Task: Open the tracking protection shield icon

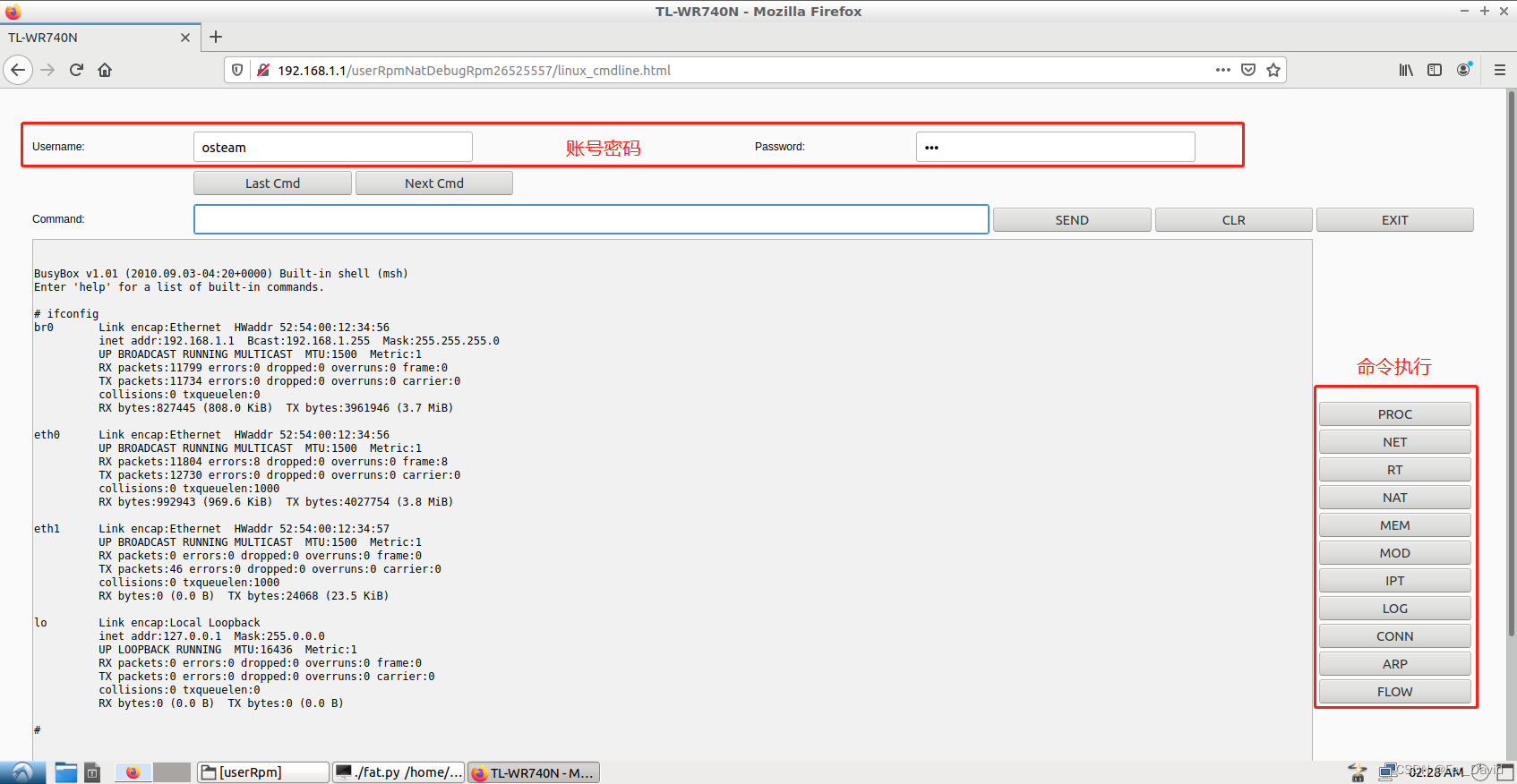Action: [237, 70]
